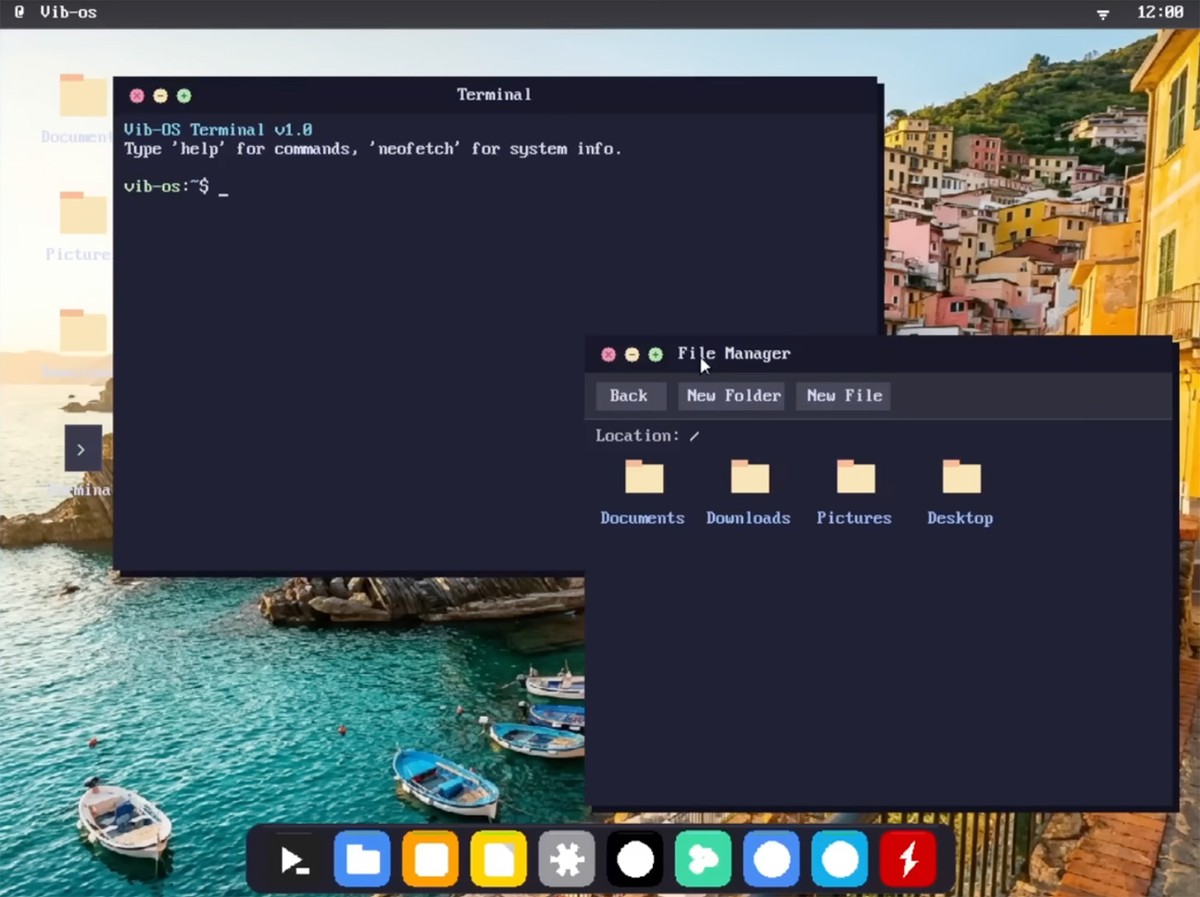Viewport: 1200px width, 897px height.
Task: Create a folder with the New Folder button
Action: pos(733,396)
